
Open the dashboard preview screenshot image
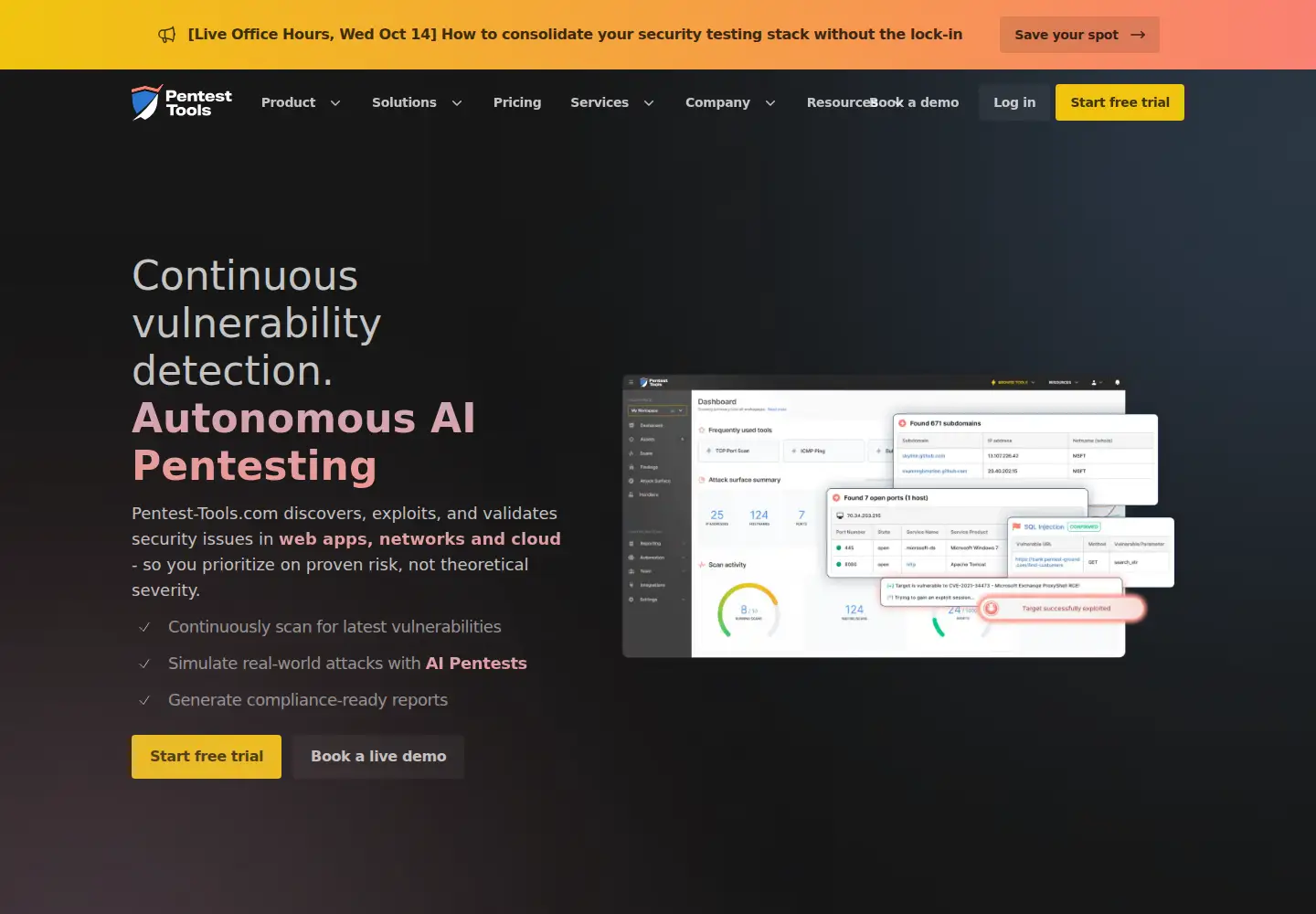pos(897,516)
